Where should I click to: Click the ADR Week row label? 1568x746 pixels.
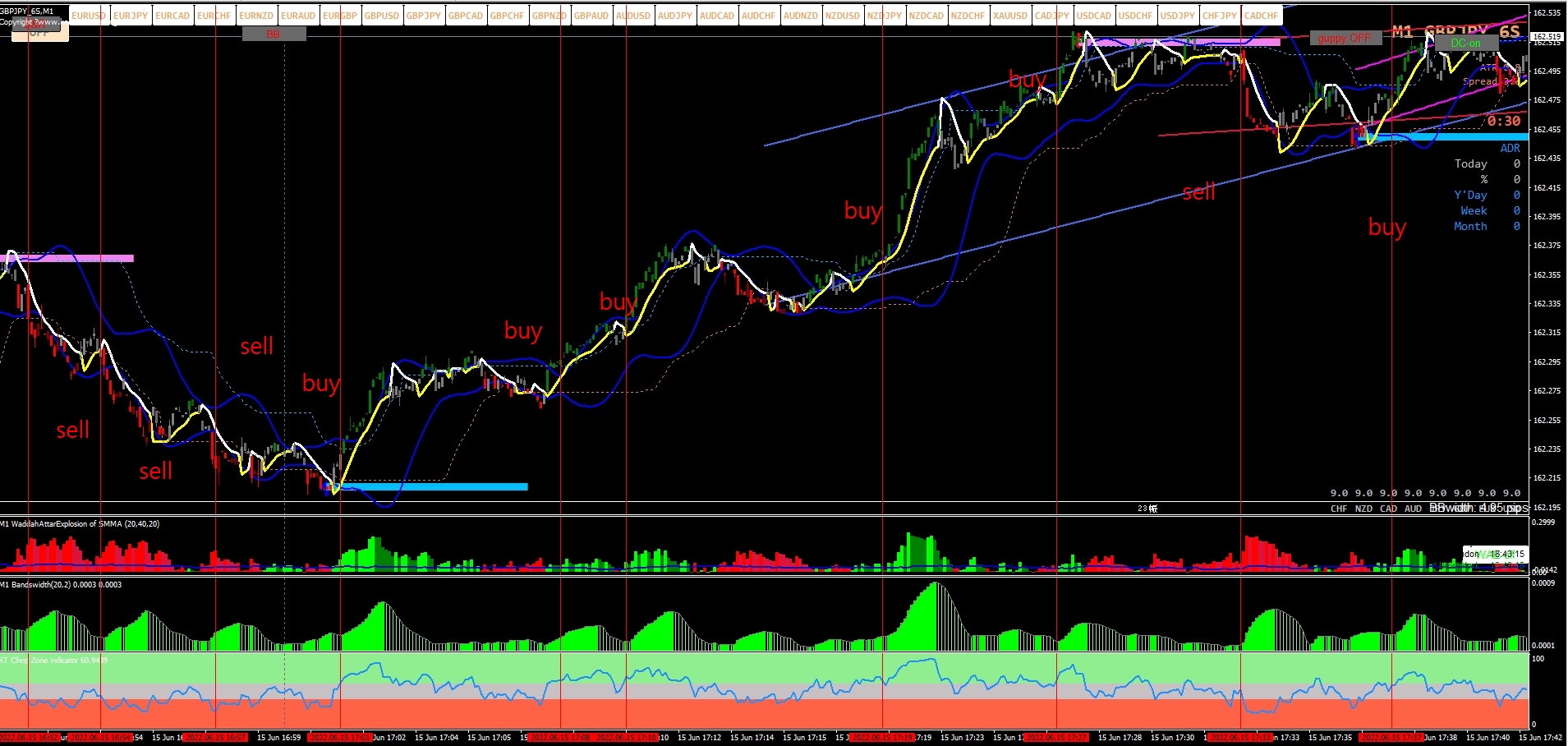(1474, 210)
